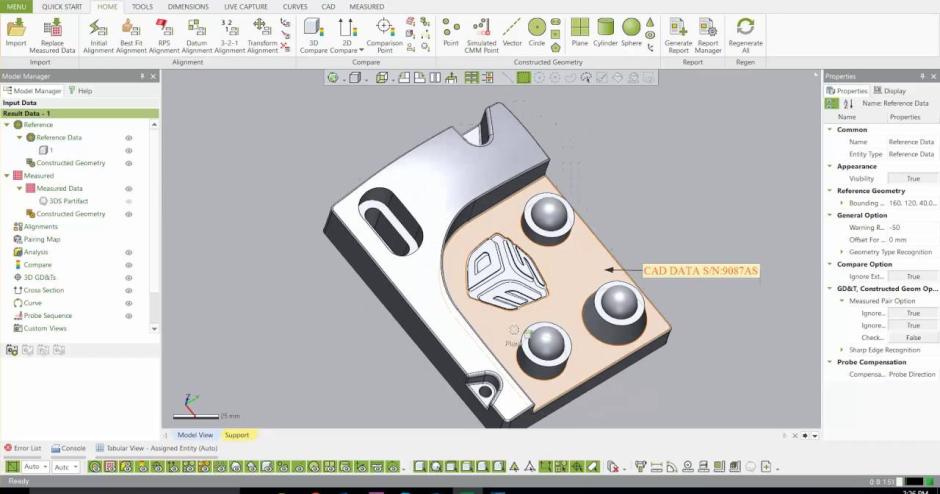Click the Warning R... value -50 field

pos(912,228)
